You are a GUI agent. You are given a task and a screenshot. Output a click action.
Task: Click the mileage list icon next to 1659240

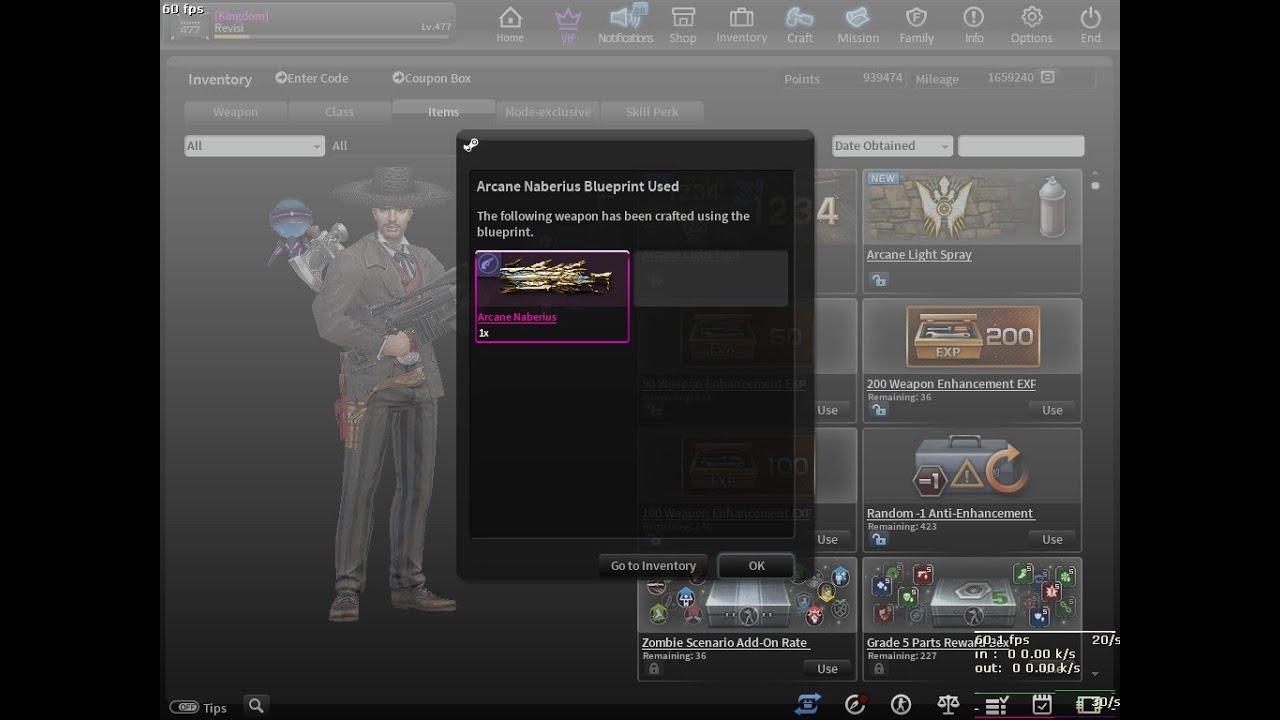[x=1047, y=77]
